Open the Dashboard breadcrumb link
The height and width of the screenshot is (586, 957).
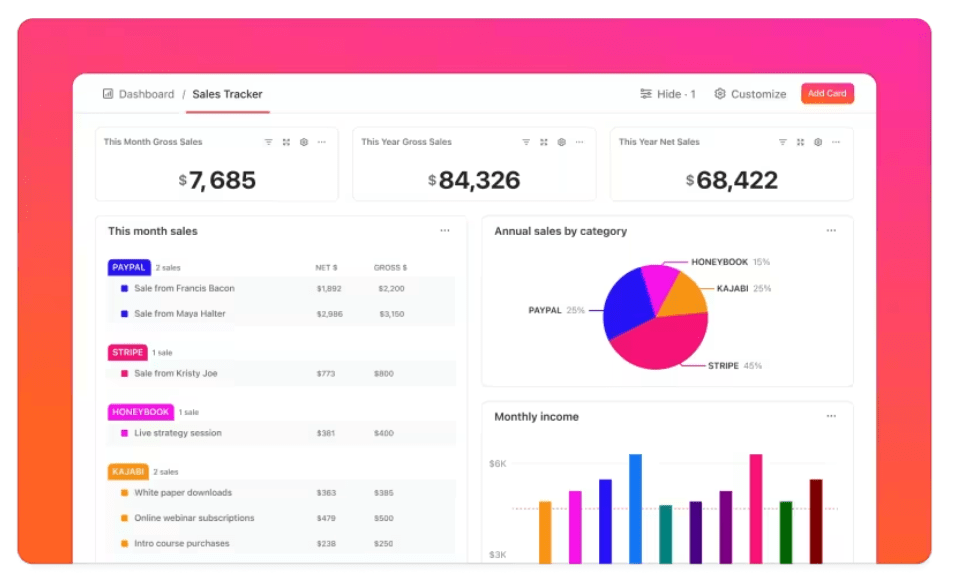[146, 94]
